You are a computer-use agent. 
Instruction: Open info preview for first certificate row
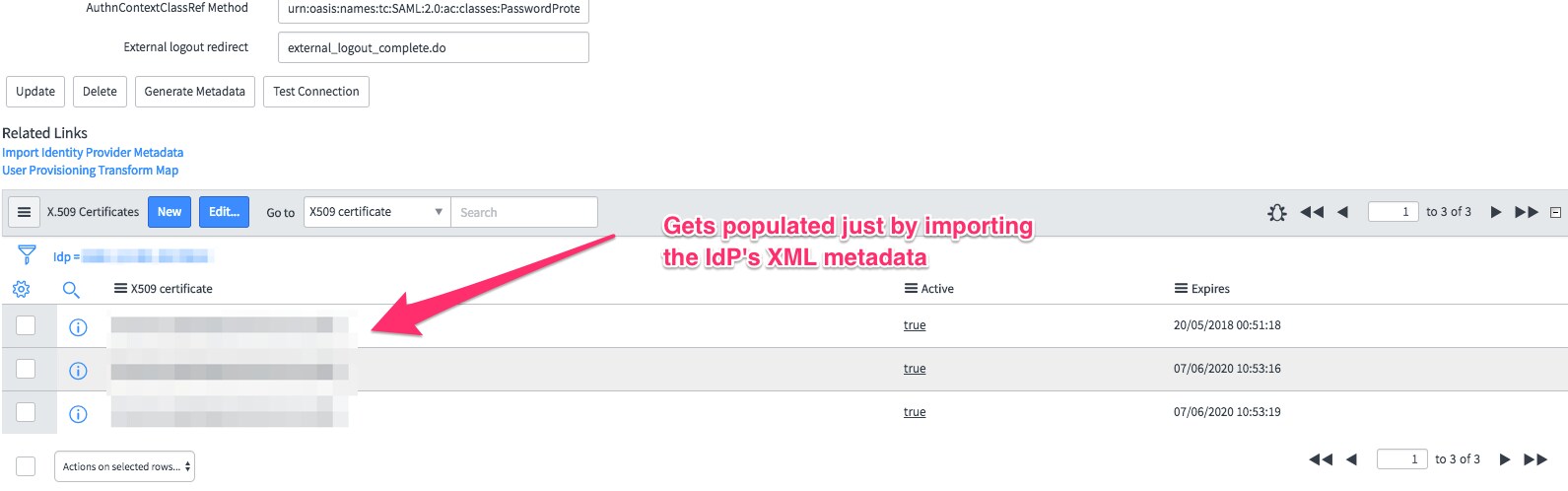click(78, 327)
